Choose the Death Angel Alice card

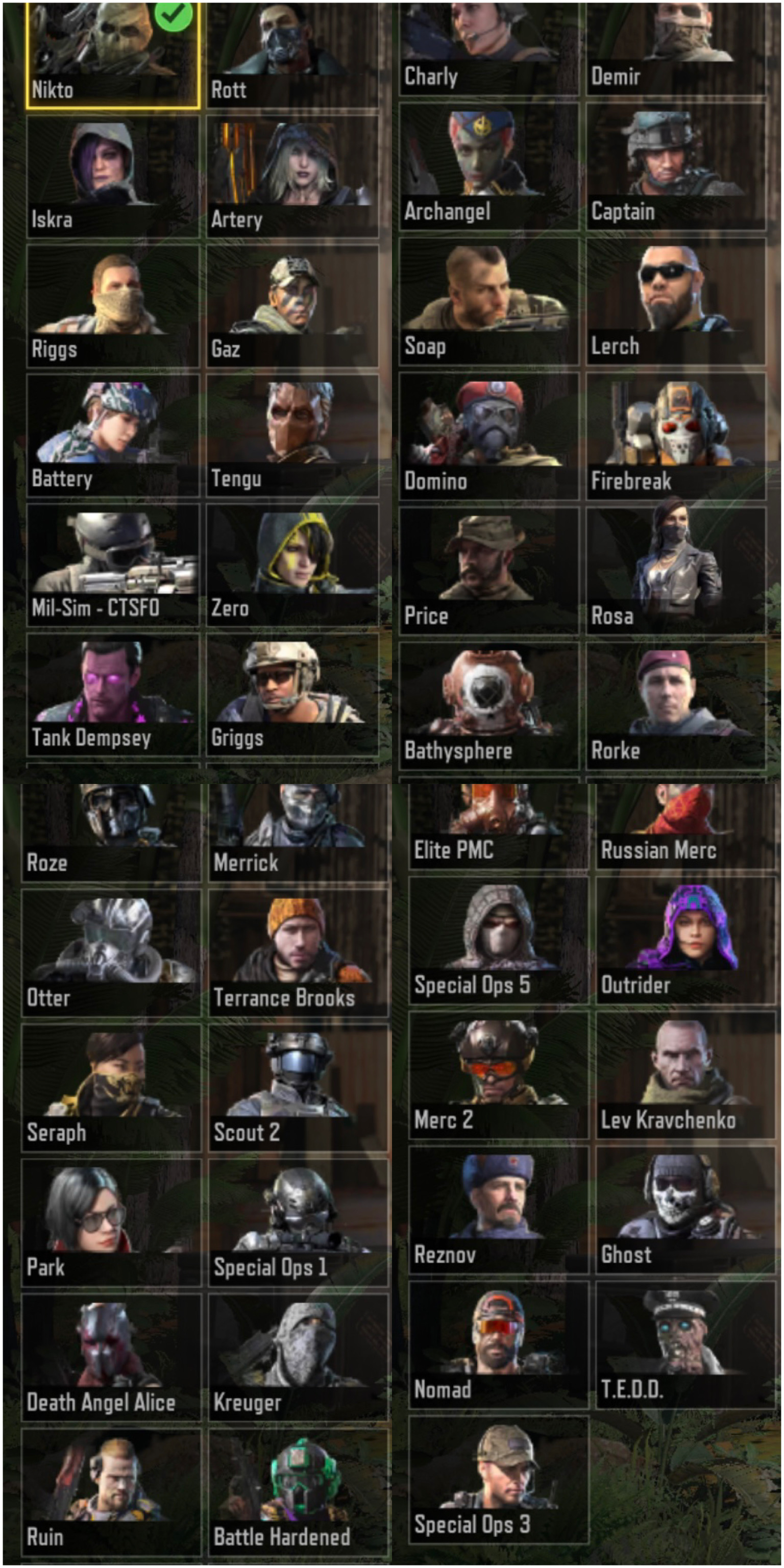[x=111, y=1357]
